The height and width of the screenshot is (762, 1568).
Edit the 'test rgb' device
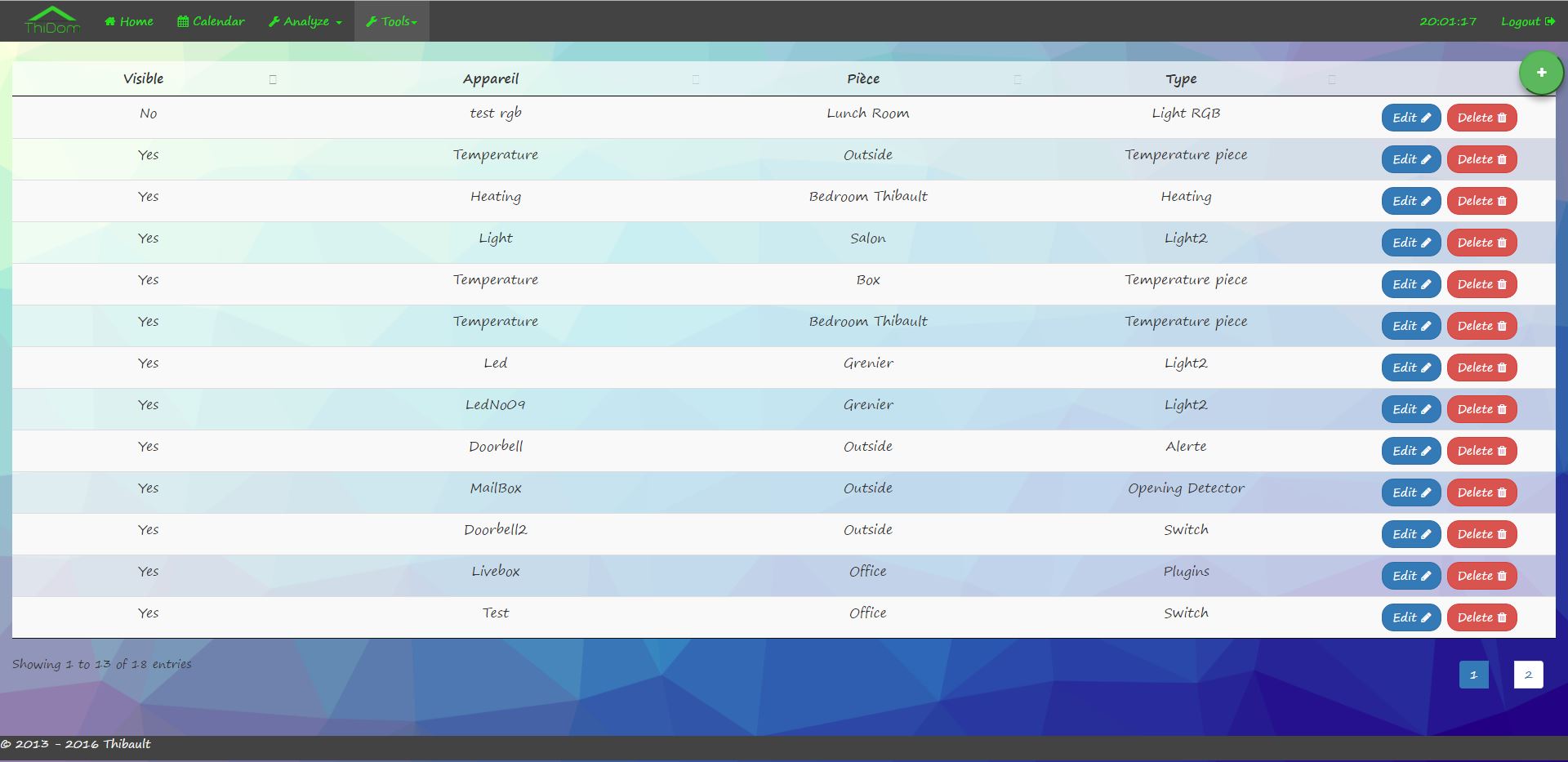click(1411, 118)
